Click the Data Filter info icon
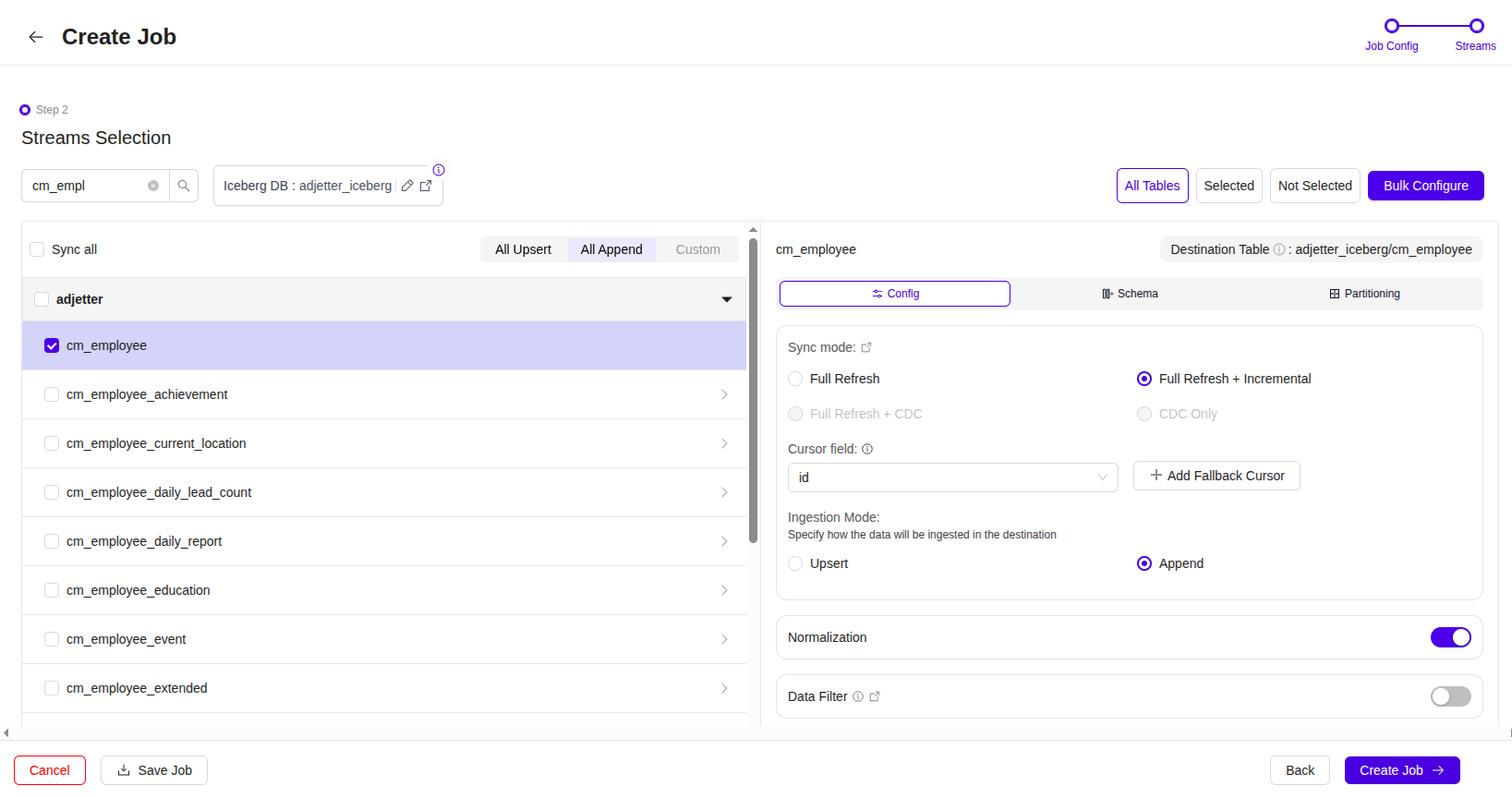The width and height of the screenshot is (1512, 798). point(858,696)
